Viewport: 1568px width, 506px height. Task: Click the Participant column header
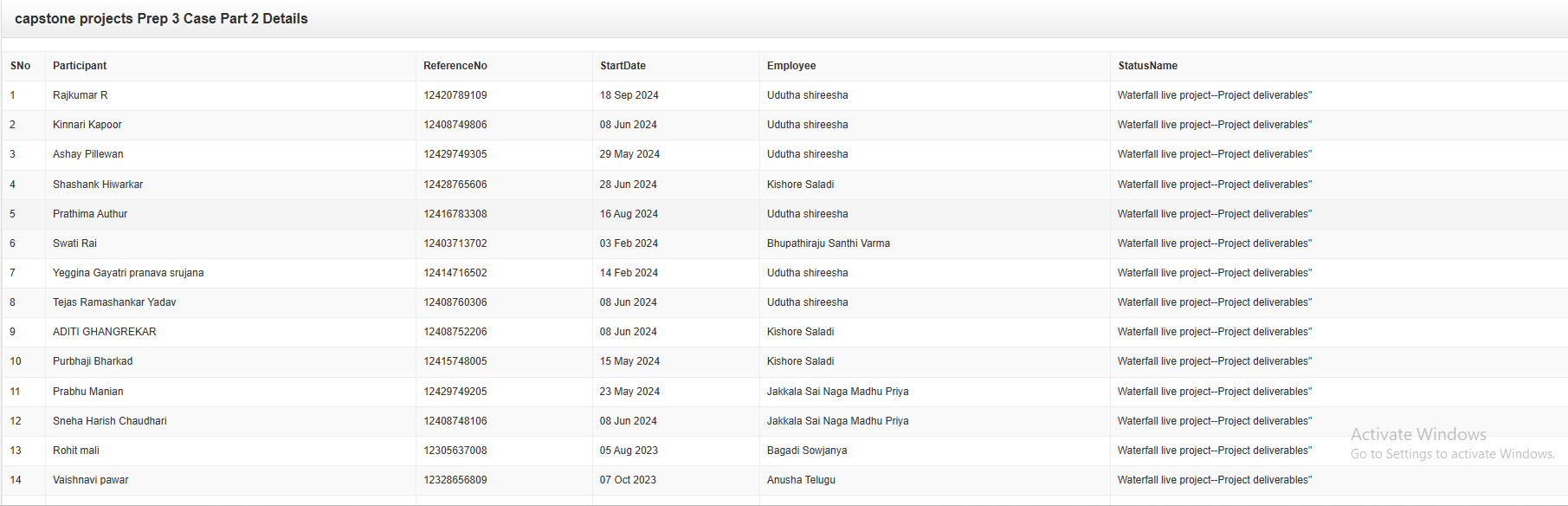[x=80, y=66]
